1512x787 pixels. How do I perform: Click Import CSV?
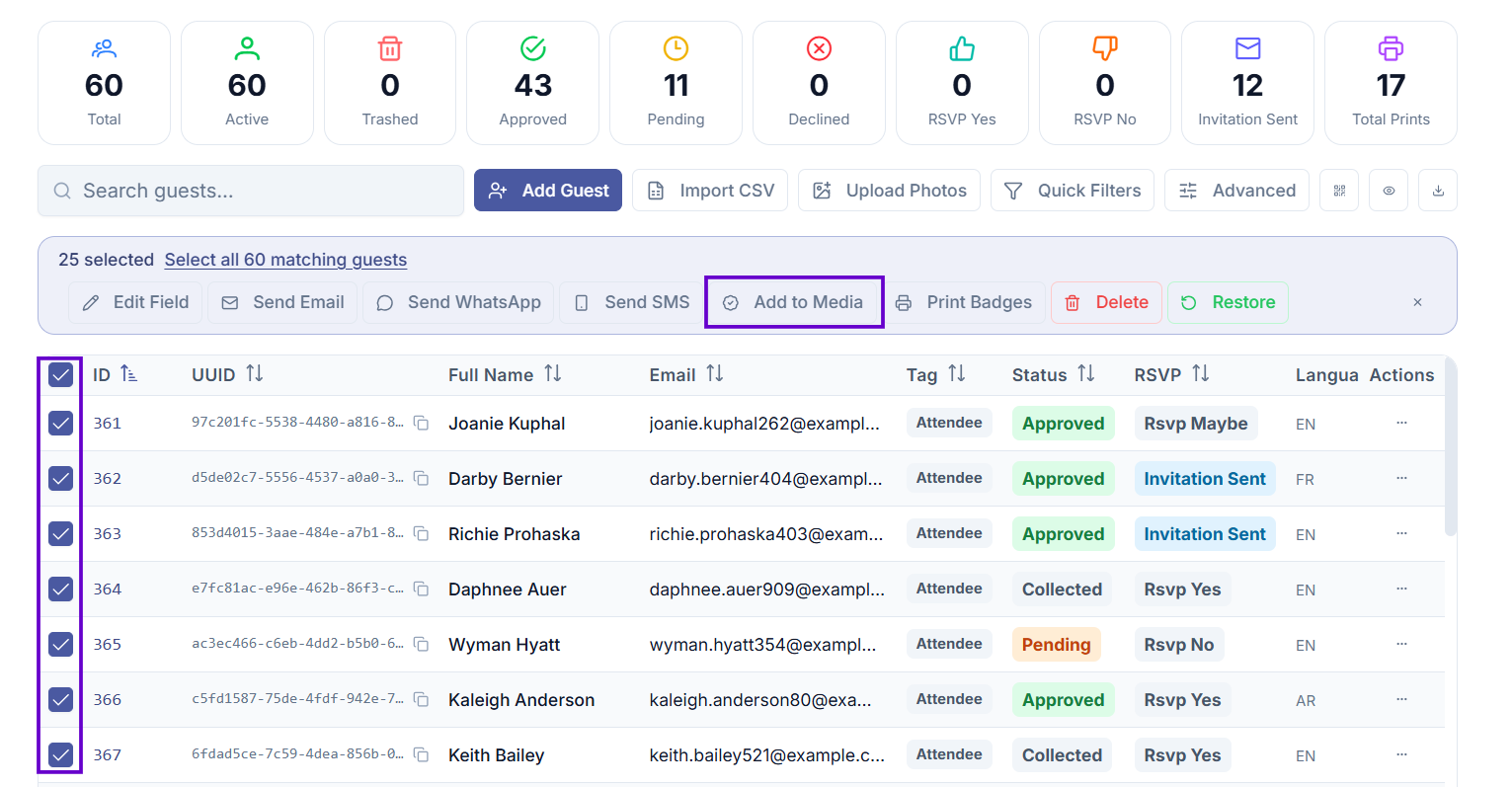tap(710, 191)
